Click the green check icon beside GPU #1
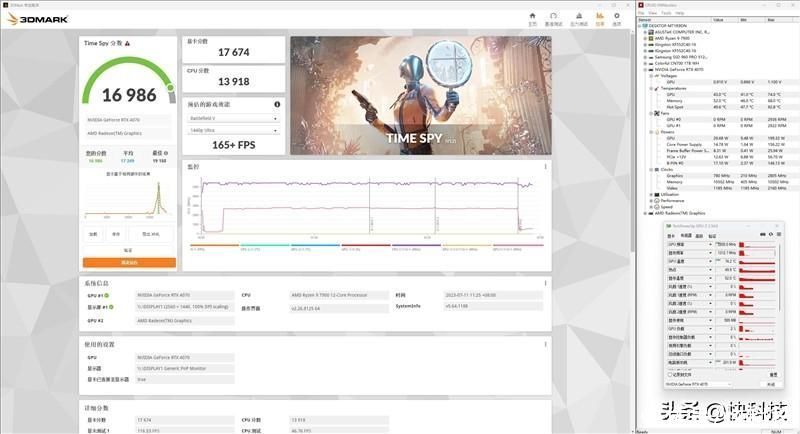800x434 pixels. point(107,295)
